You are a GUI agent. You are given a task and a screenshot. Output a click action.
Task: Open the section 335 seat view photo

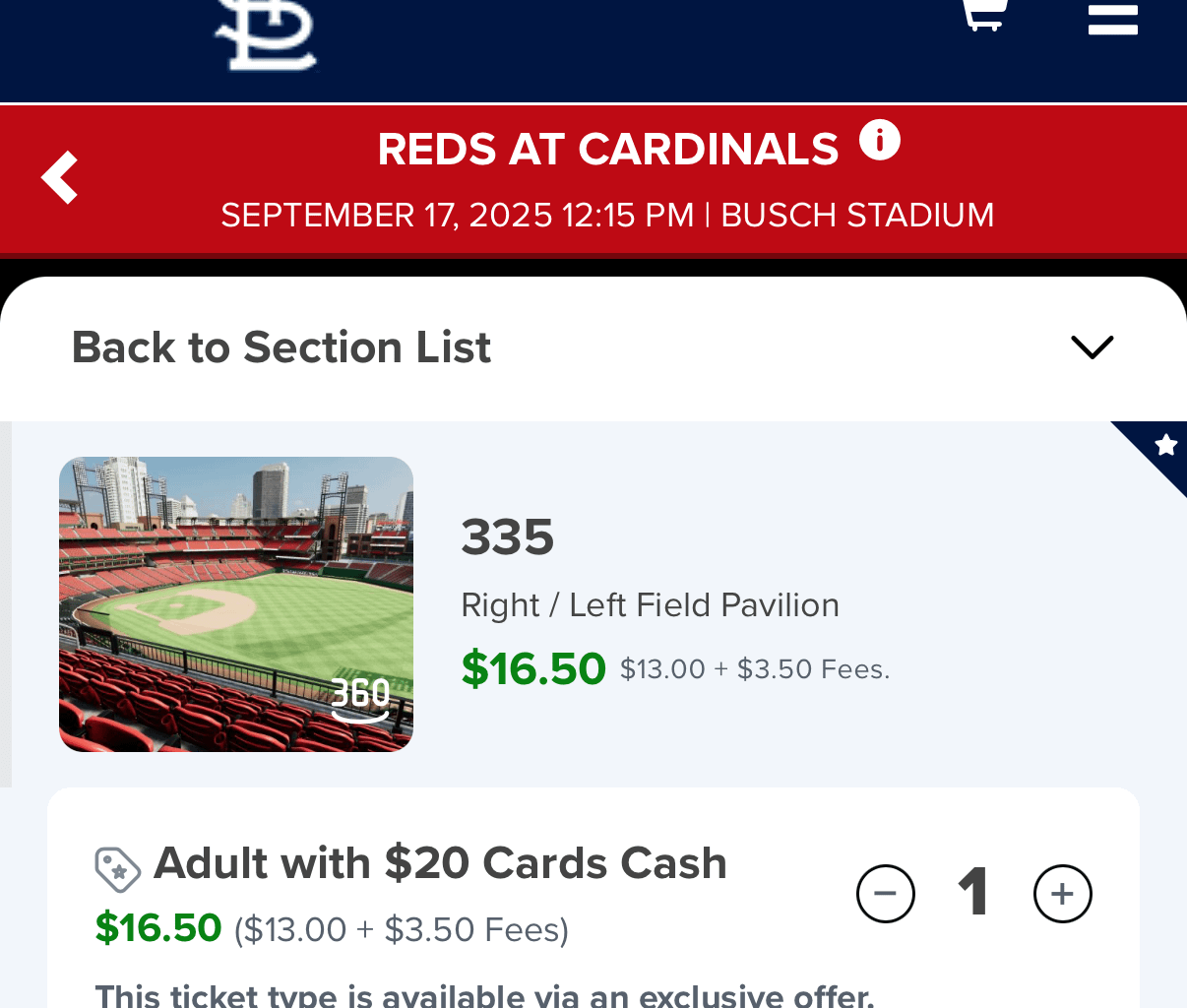[x=236, y=603]
